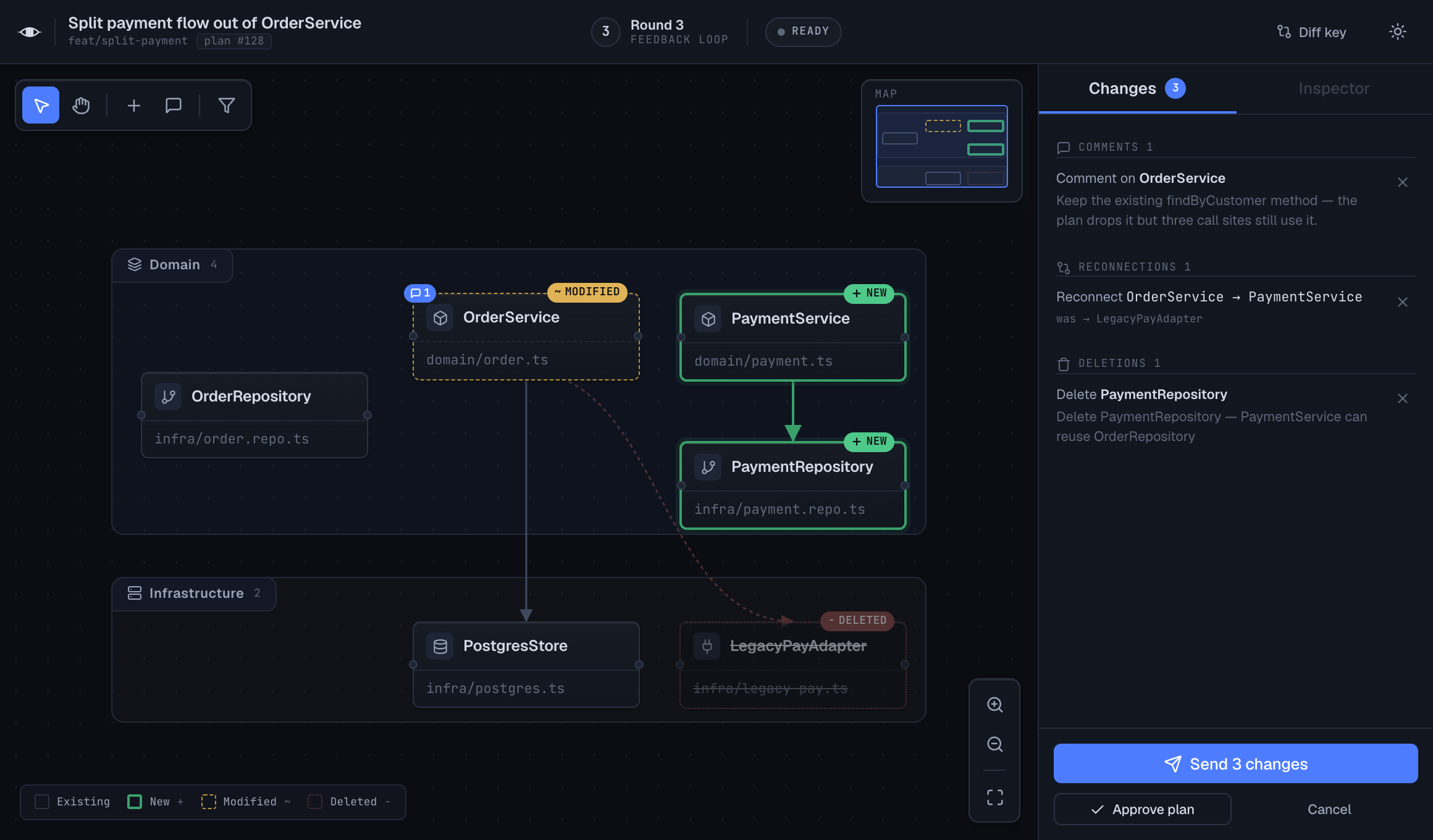Click the MODIFIED badge on OrderService

587,292
